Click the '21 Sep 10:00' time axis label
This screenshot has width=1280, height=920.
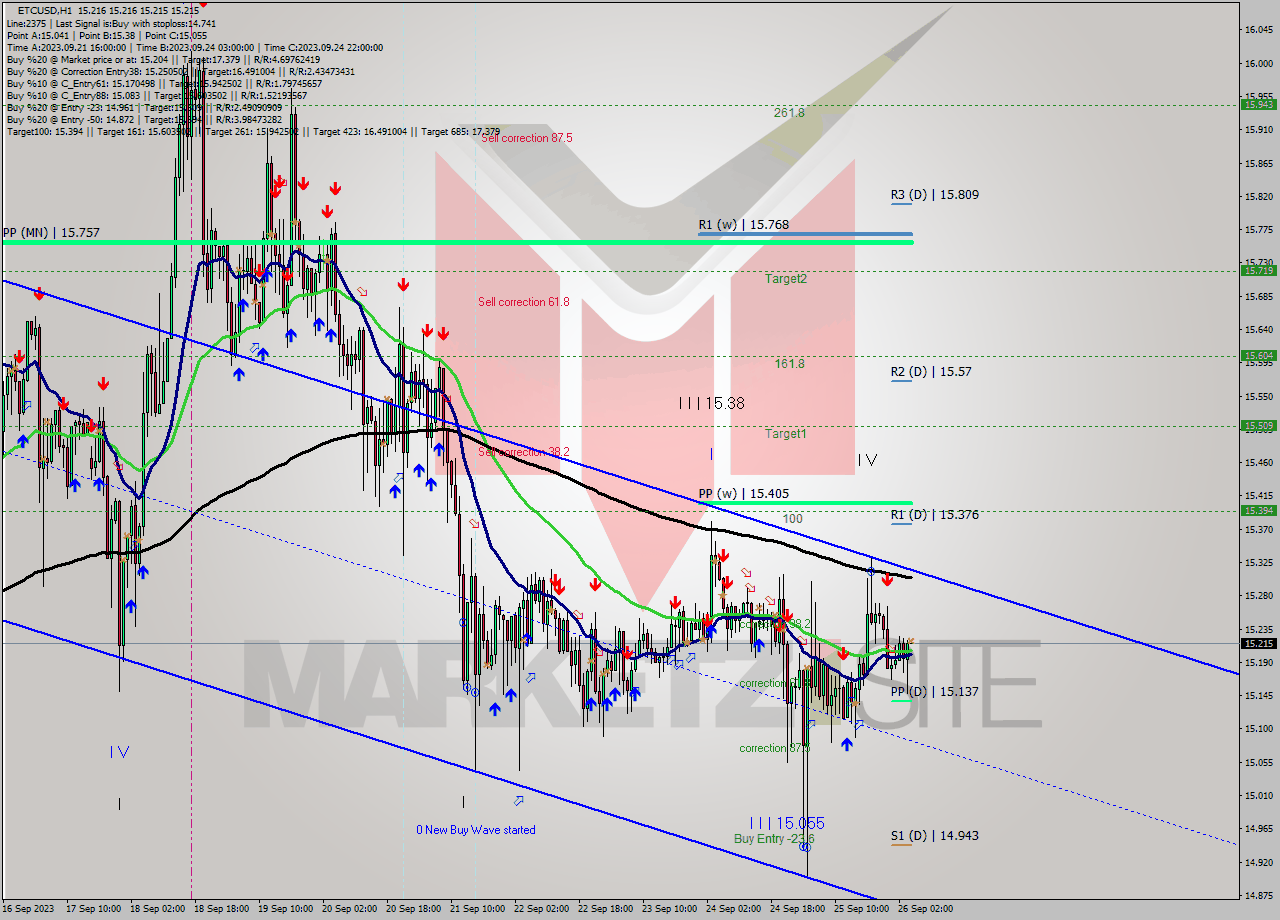(477, 909)
